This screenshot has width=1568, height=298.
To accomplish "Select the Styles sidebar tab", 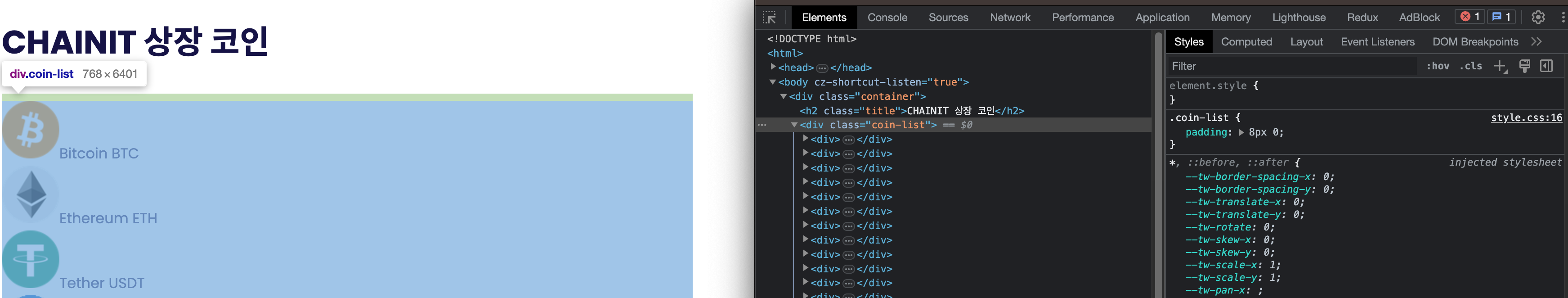I will click(x=1189, y=41).
